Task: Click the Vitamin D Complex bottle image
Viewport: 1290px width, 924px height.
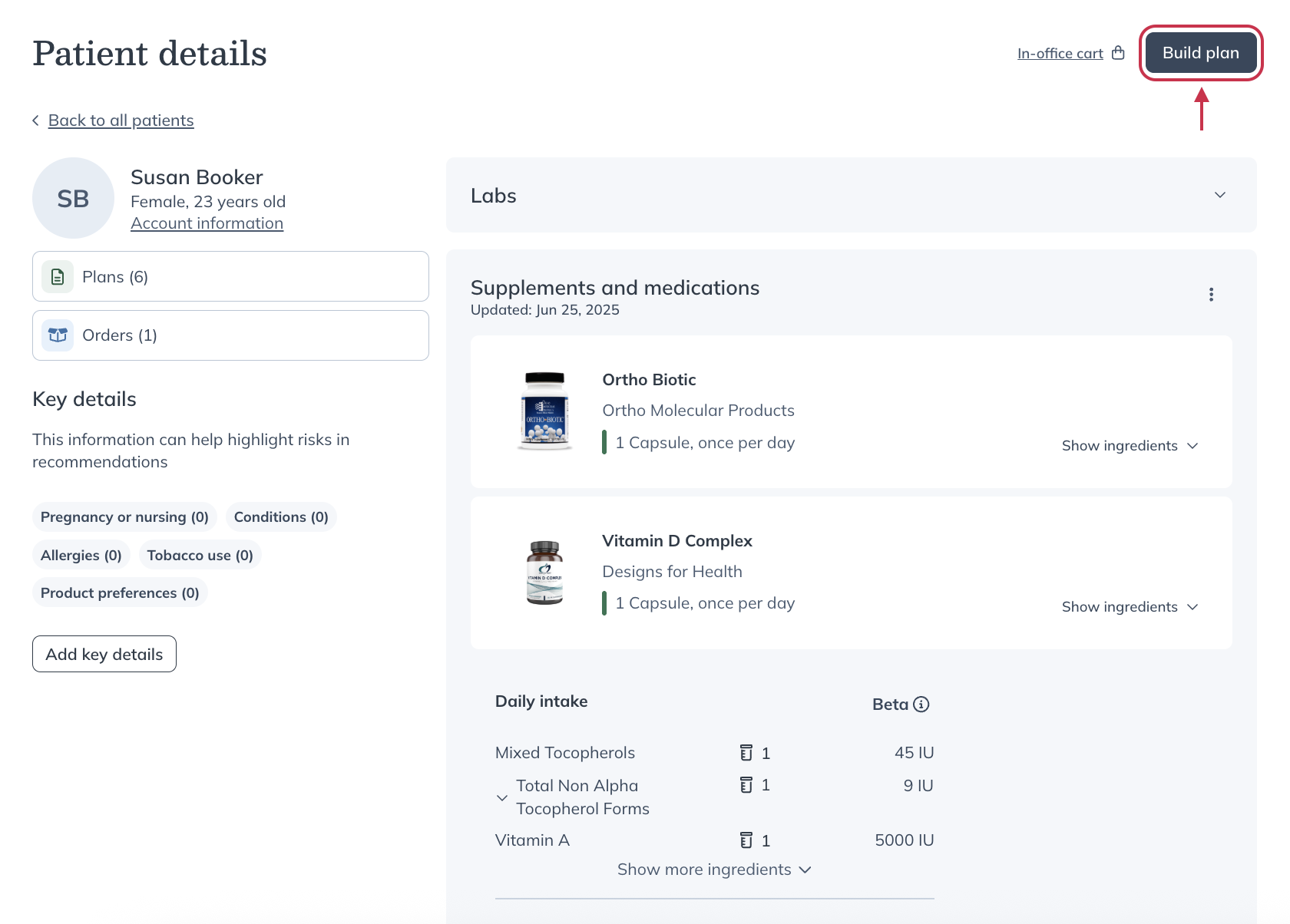Action: (544, 573)
